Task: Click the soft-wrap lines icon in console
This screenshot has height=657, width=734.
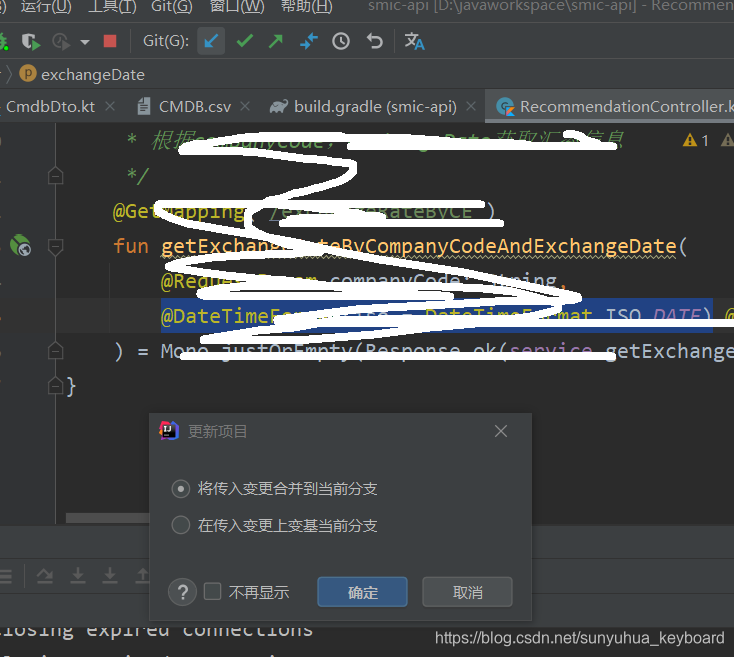Action: (x=6, y=575)
